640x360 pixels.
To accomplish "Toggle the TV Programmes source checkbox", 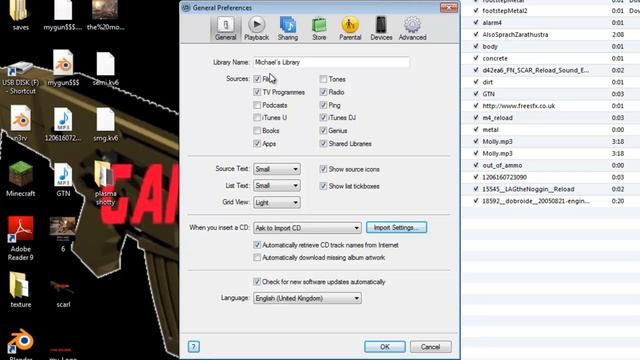I will coord(257,92).
